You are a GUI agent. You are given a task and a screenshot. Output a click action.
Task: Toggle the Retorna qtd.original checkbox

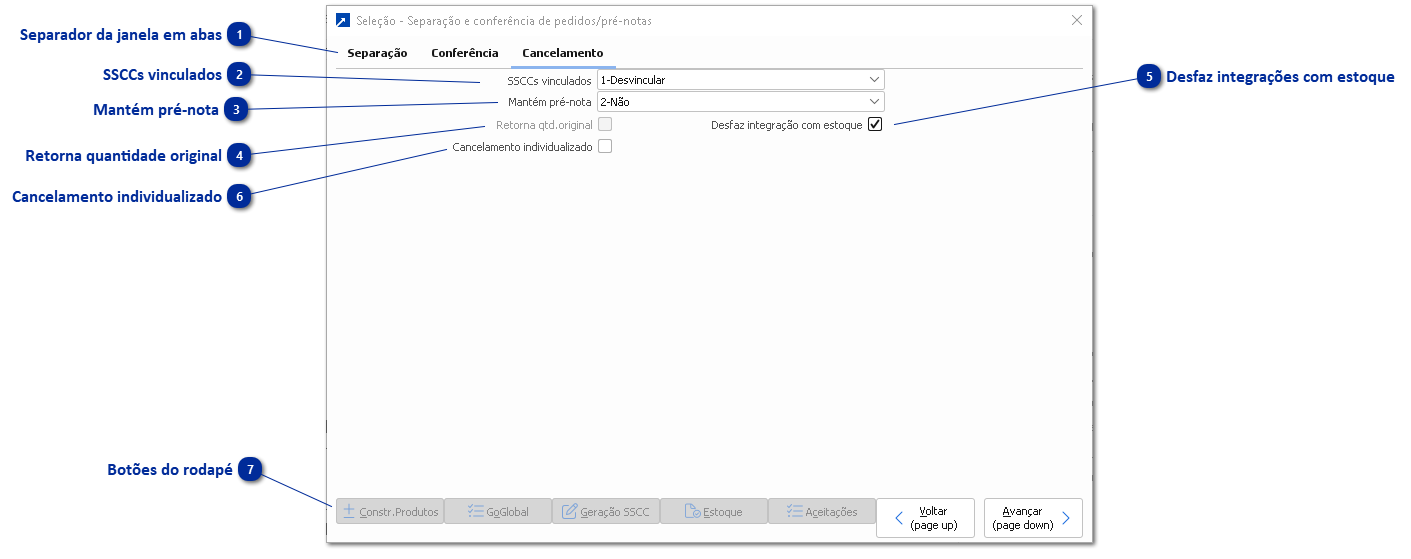point(605,125)
